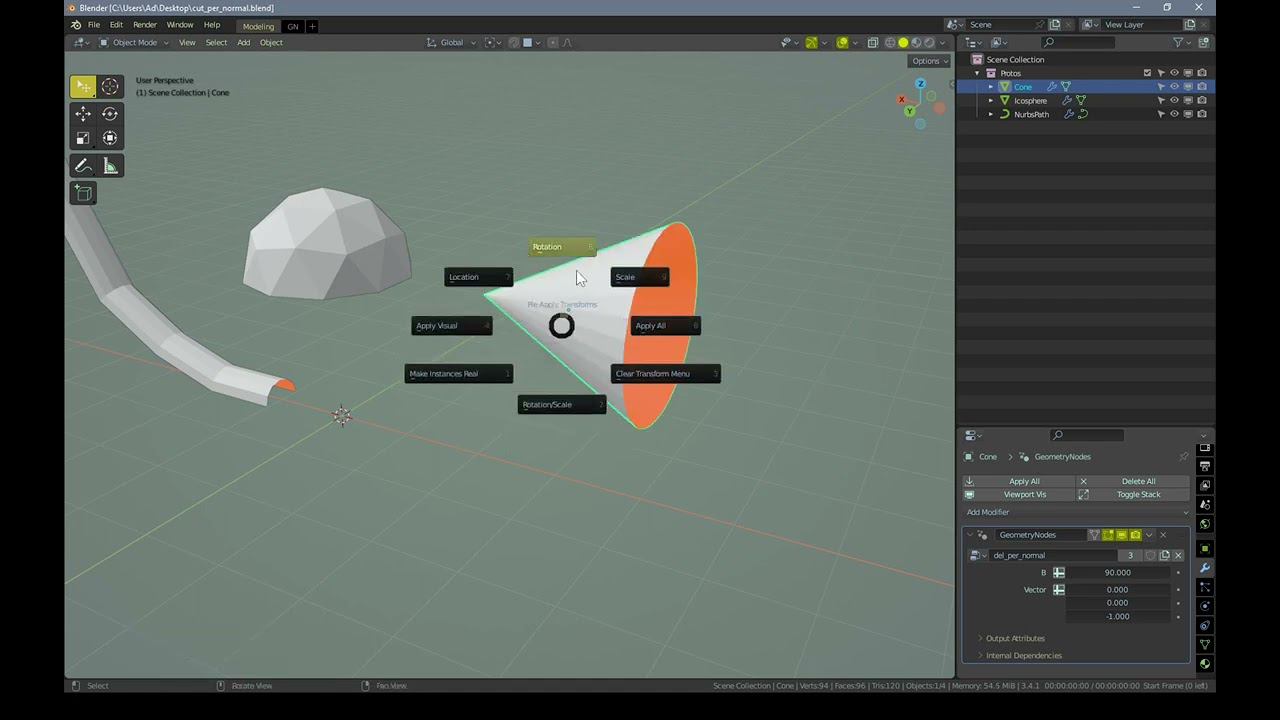Toggle Protos collection exclude checkbox
Image resolution: width=1280 pixels, height=720 pixels.
pos(1147,73)
